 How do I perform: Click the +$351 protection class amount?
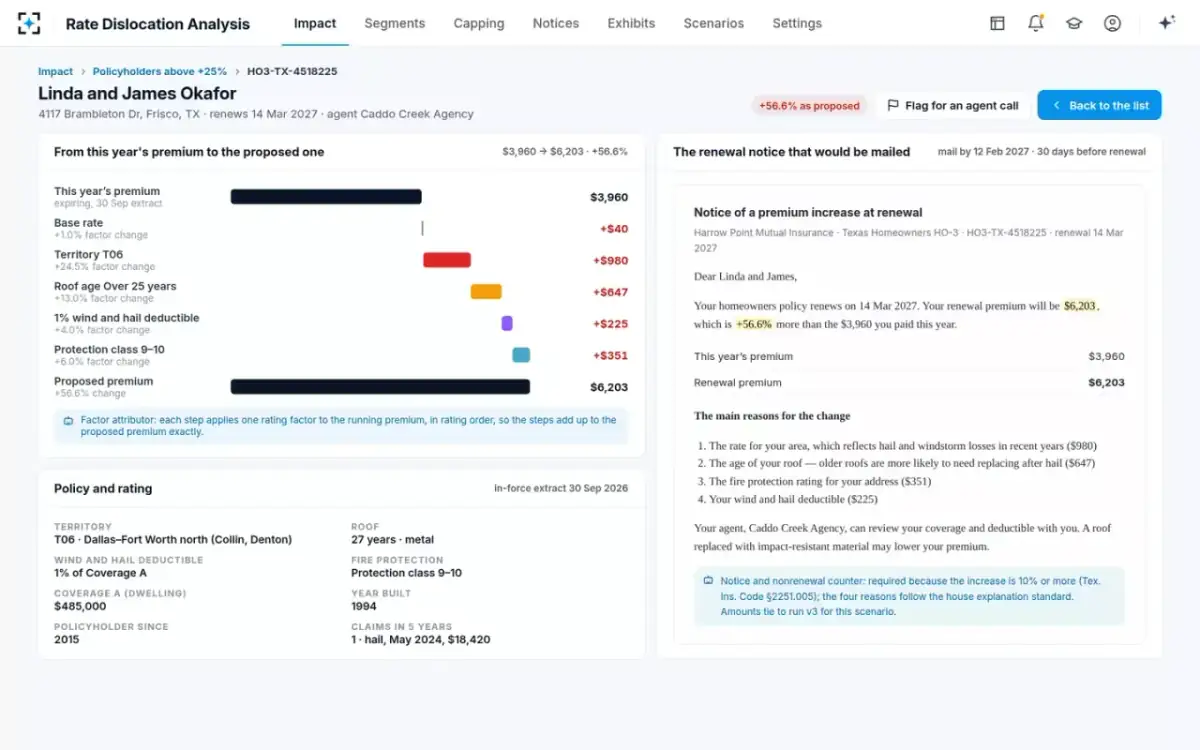(x=610, y=356)
